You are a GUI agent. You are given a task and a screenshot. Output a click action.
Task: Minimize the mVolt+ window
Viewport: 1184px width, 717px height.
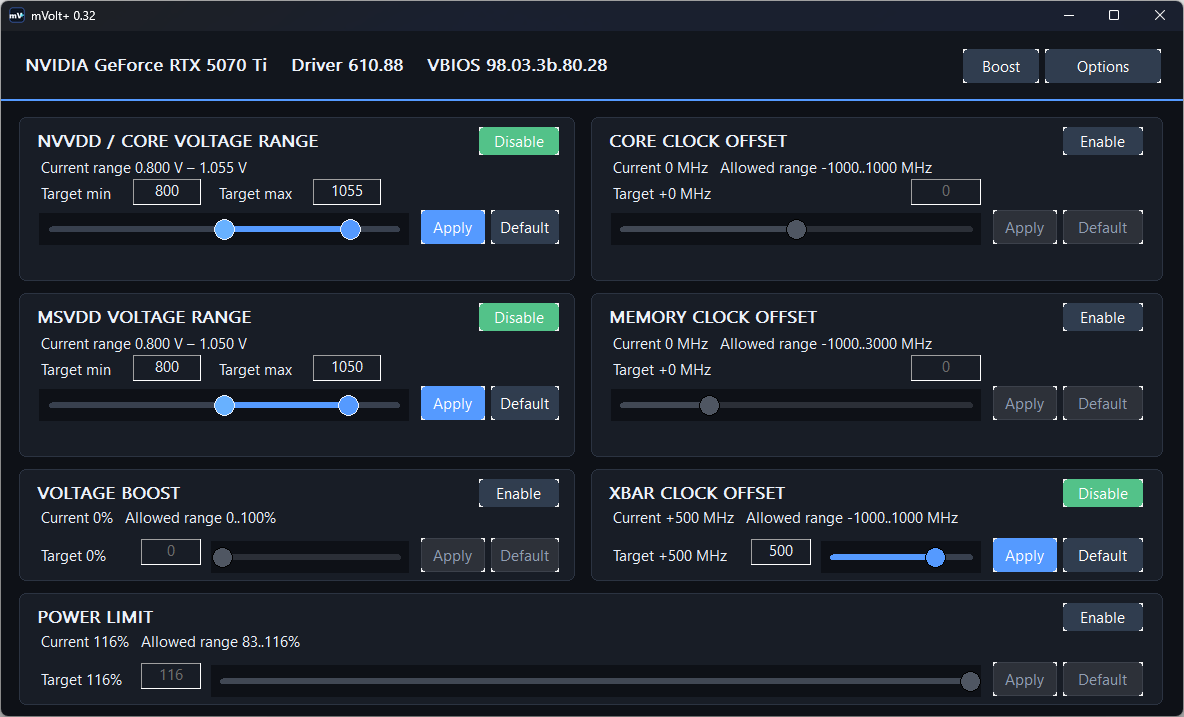click(1068, 15)
